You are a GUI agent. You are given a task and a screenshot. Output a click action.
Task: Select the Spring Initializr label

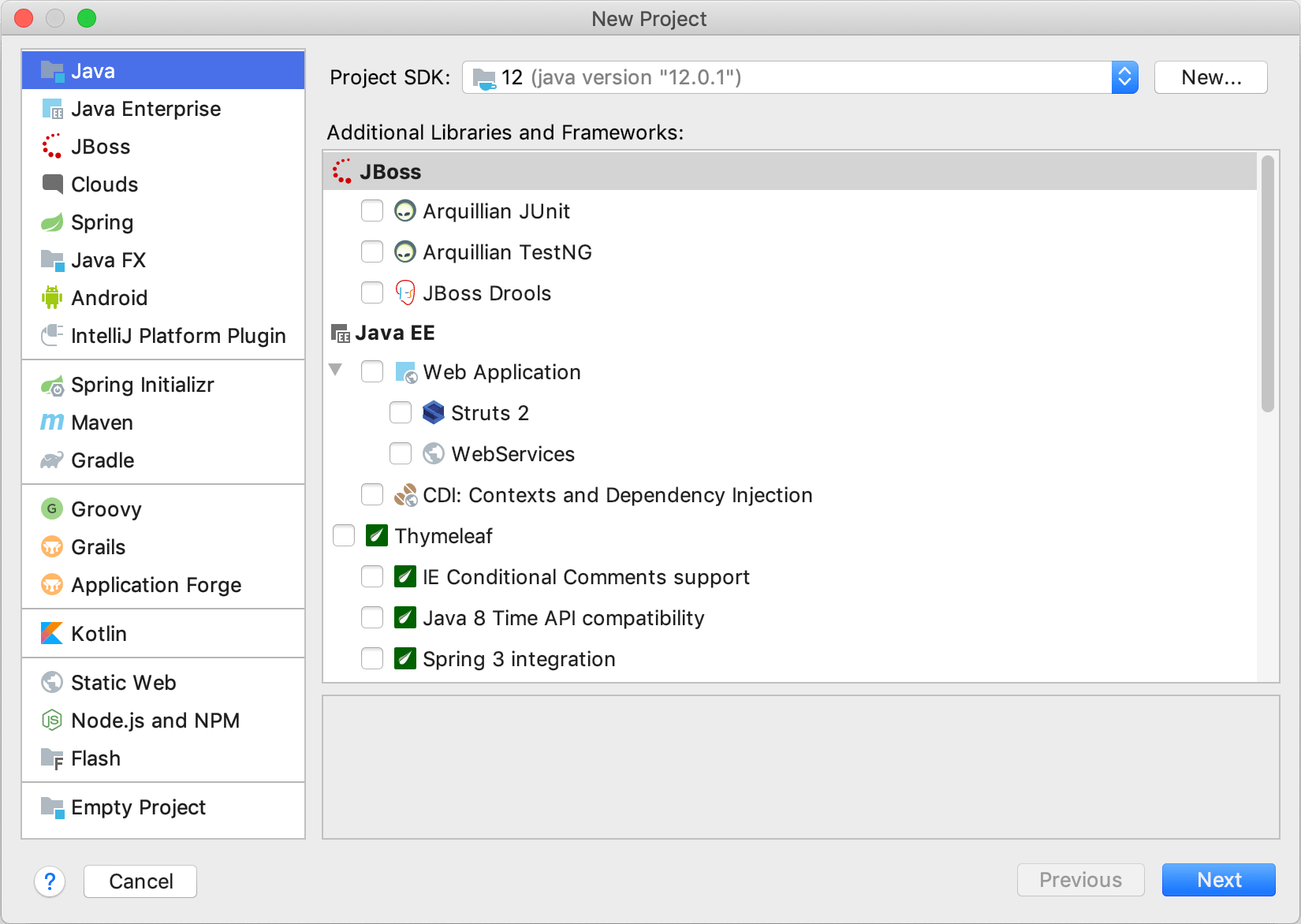pos(143,385)
